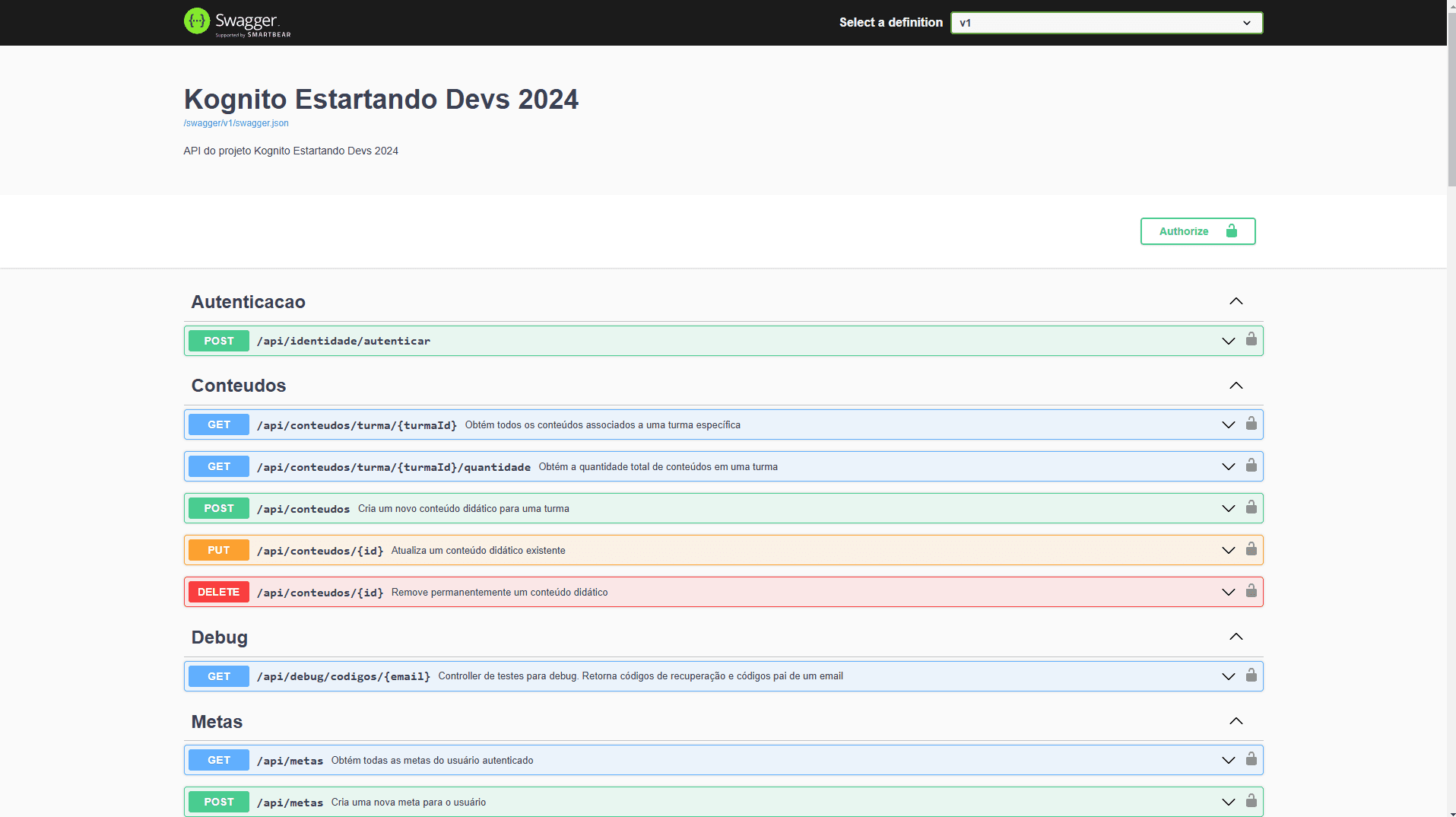This screenshot has width=1456, height=817.
Task: Click lock icon on DELETE /api/conteudos/{id}
Action: (x=1251, y=591)
